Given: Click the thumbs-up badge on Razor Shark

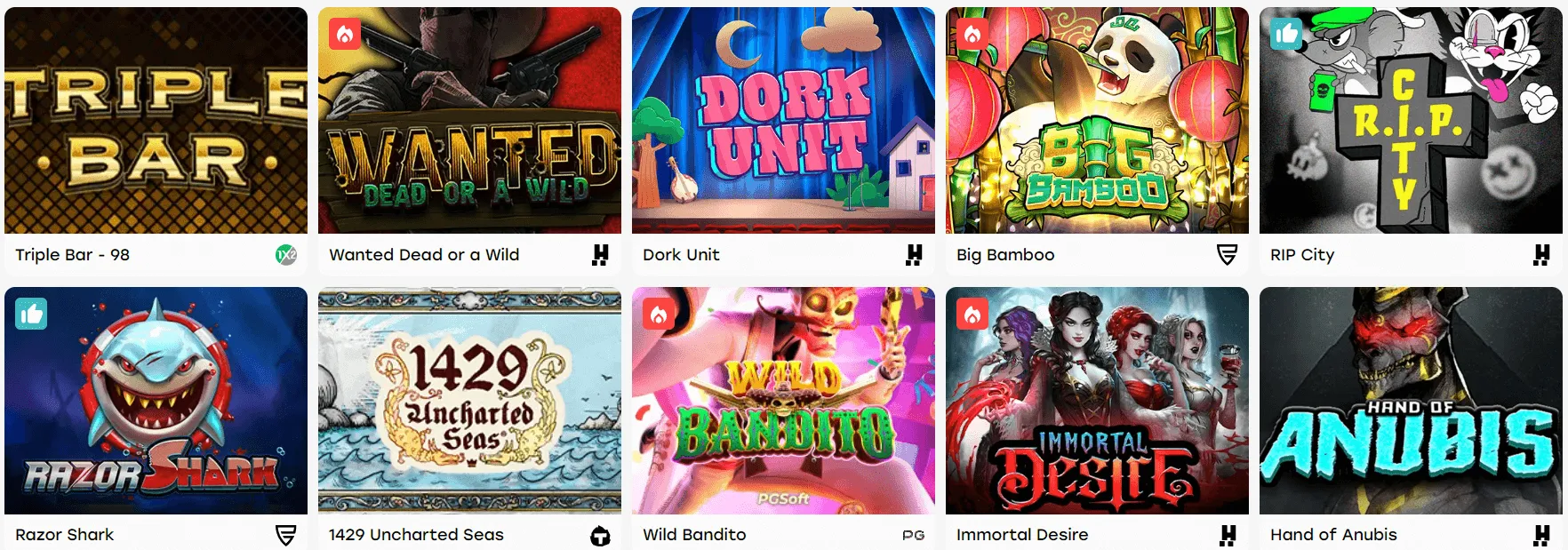Looking at the screenshot, I should (31, 314).
